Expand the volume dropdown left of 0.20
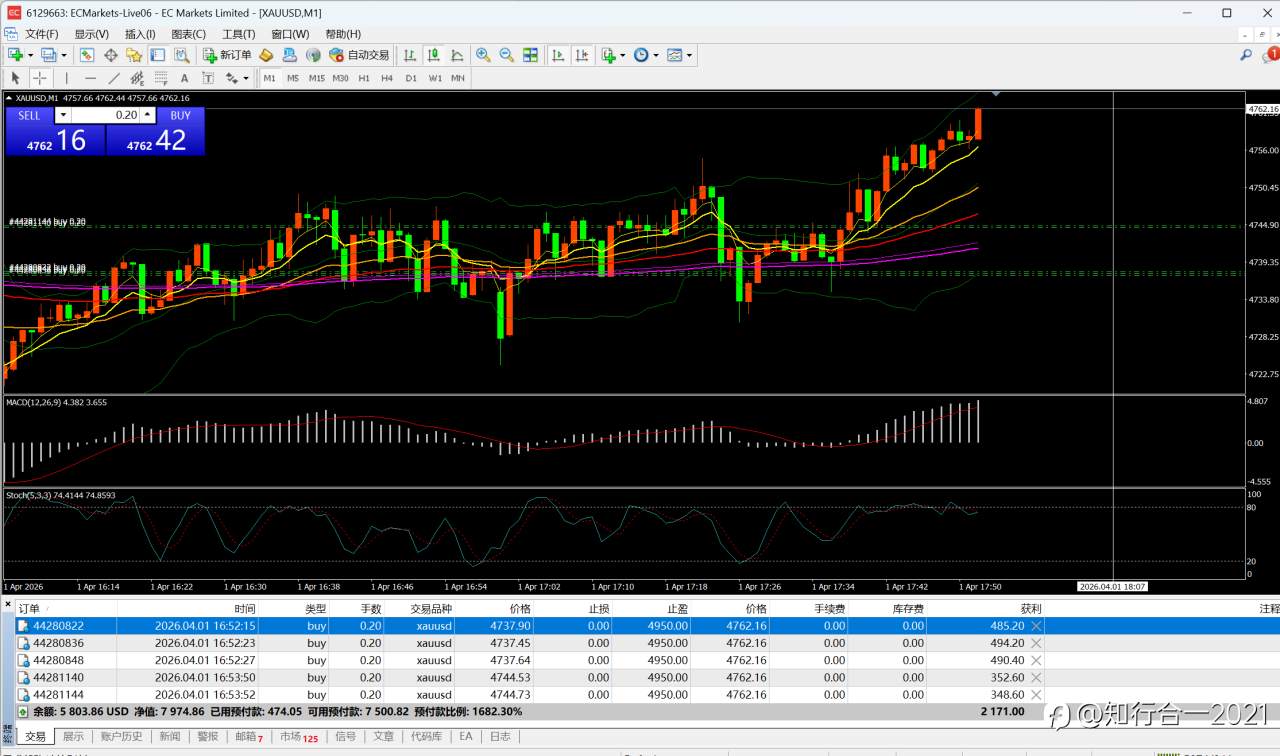Image resolution: width=1280 pixels, height=756 pixels. coord(62,115)
